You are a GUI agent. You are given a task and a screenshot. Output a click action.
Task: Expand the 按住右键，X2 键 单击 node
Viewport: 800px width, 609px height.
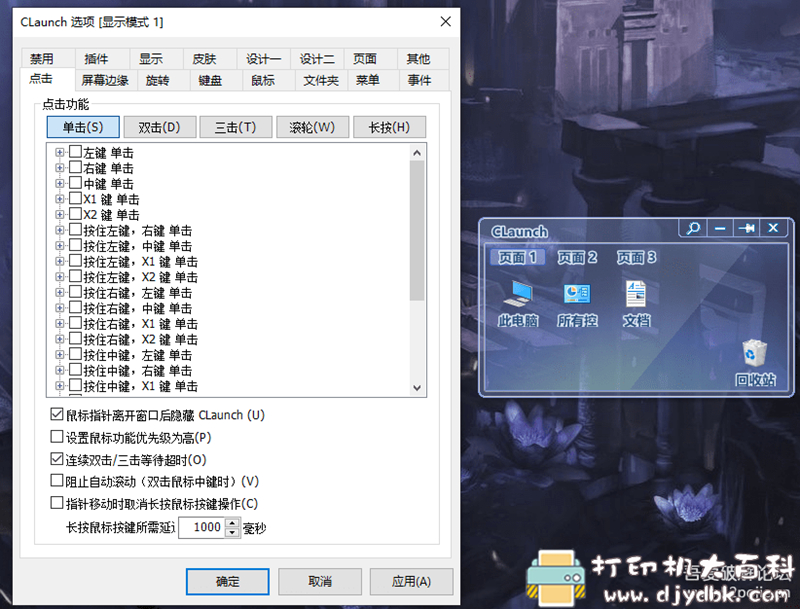pyautogui.click(x=60, y=339)
